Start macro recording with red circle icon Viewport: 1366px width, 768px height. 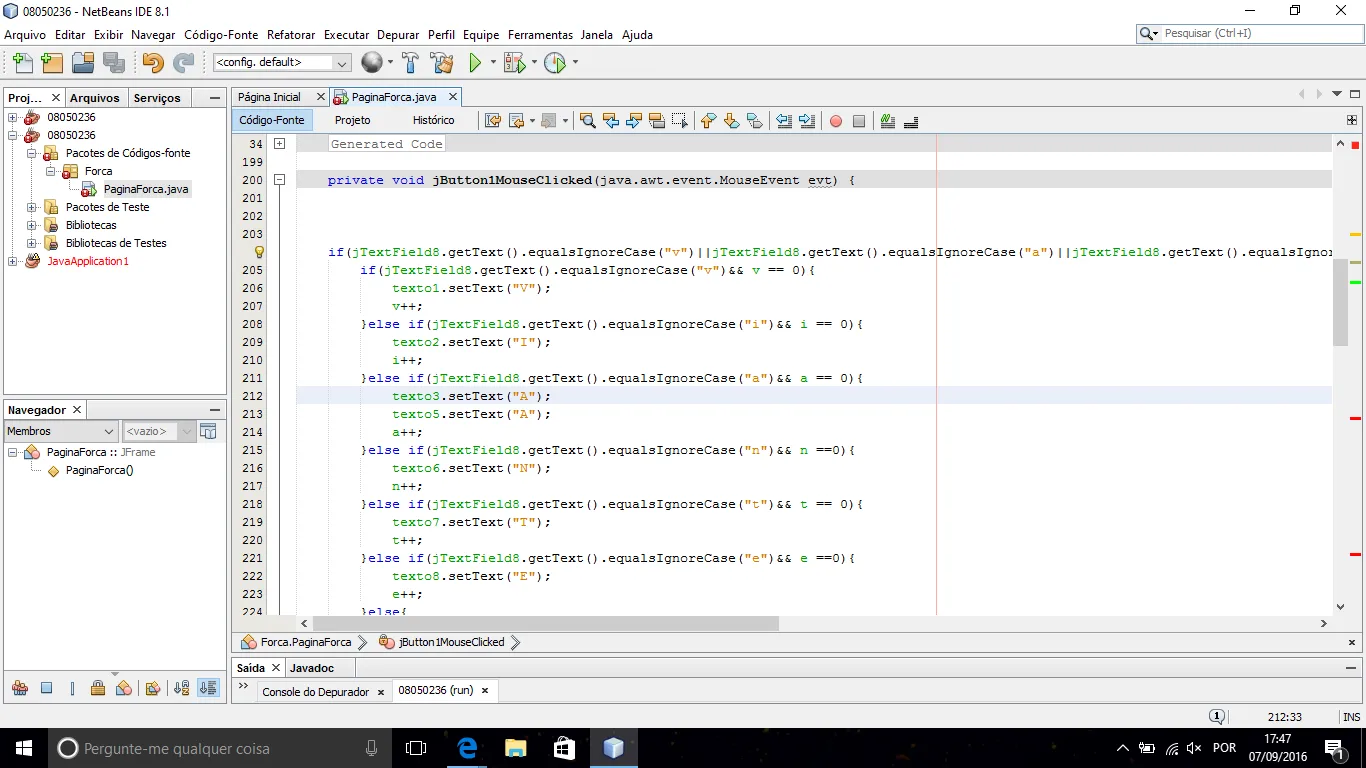coord(835,121)
